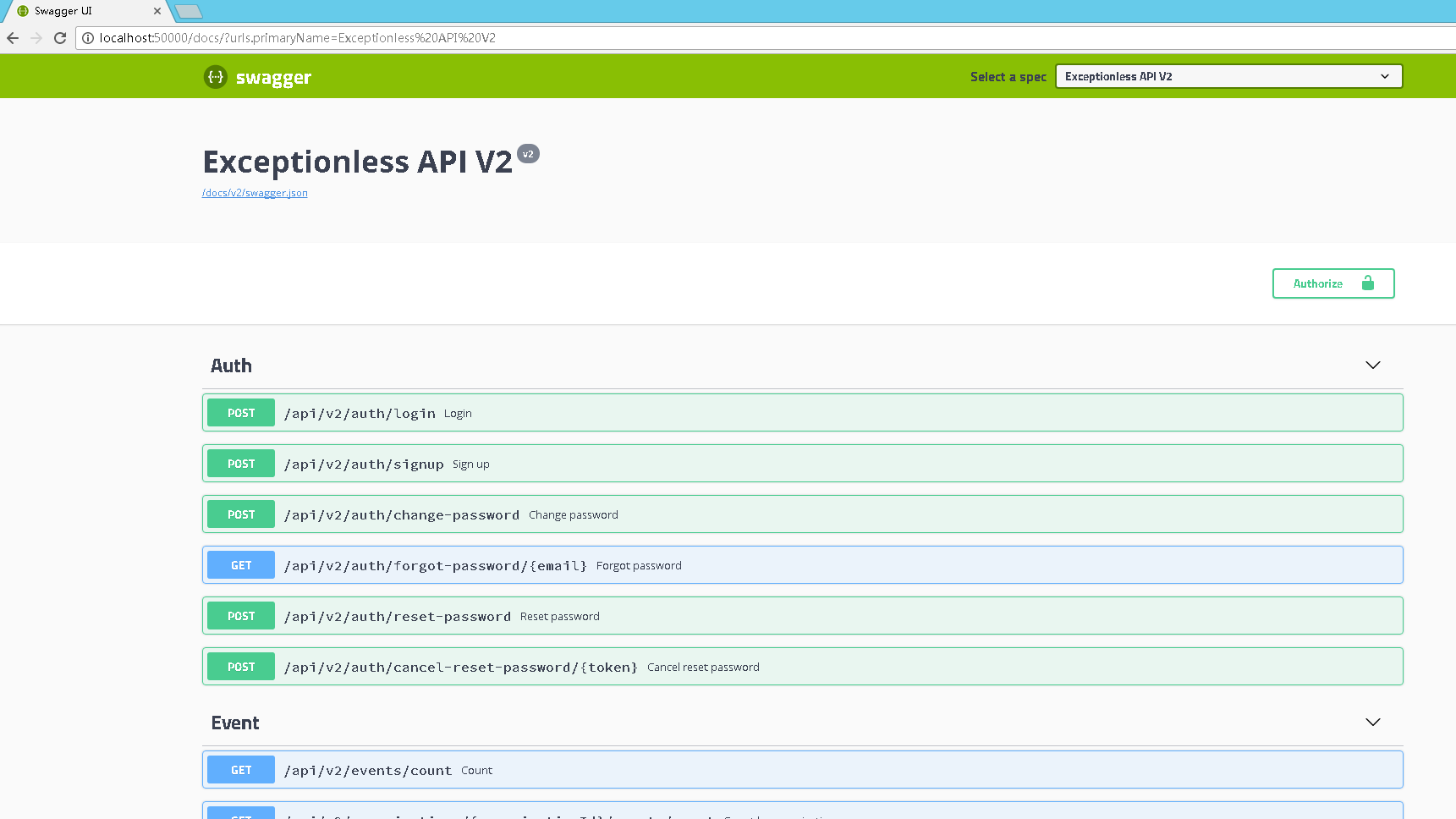
Task: Click the 'Cancel reset password' description text
Action: 703,668
